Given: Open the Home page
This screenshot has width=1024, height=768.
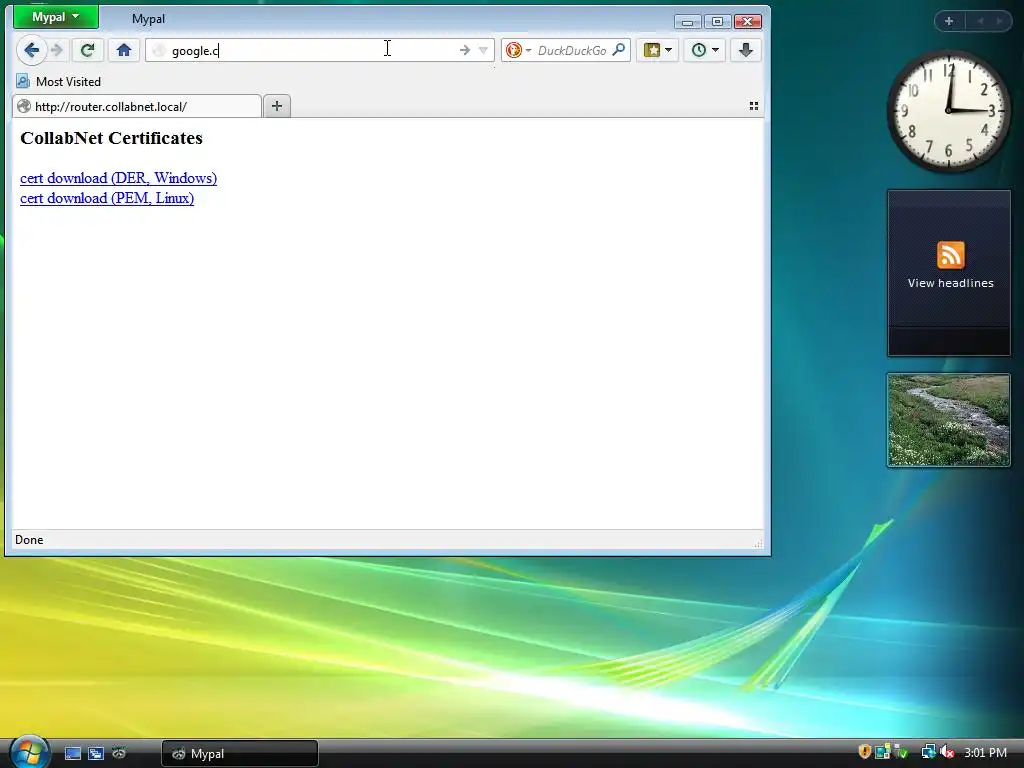Looking at the screenshot, I should 124,50.
